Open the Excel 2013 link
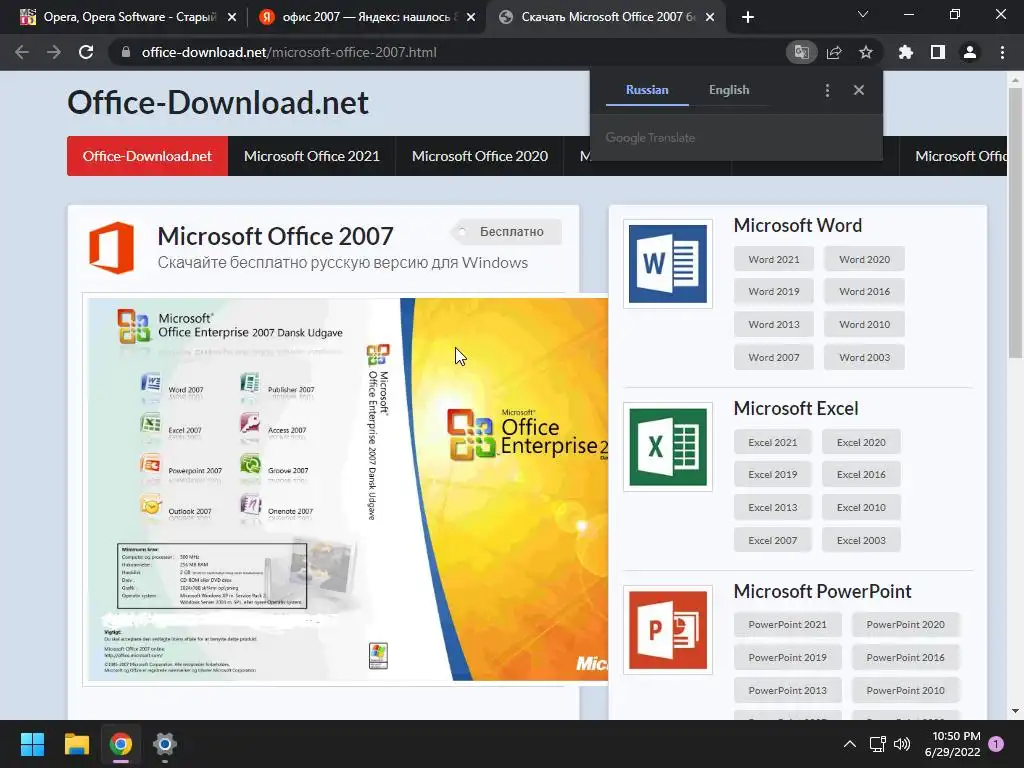Viewport: 1024px width, 768px height. tap(773, 507)
